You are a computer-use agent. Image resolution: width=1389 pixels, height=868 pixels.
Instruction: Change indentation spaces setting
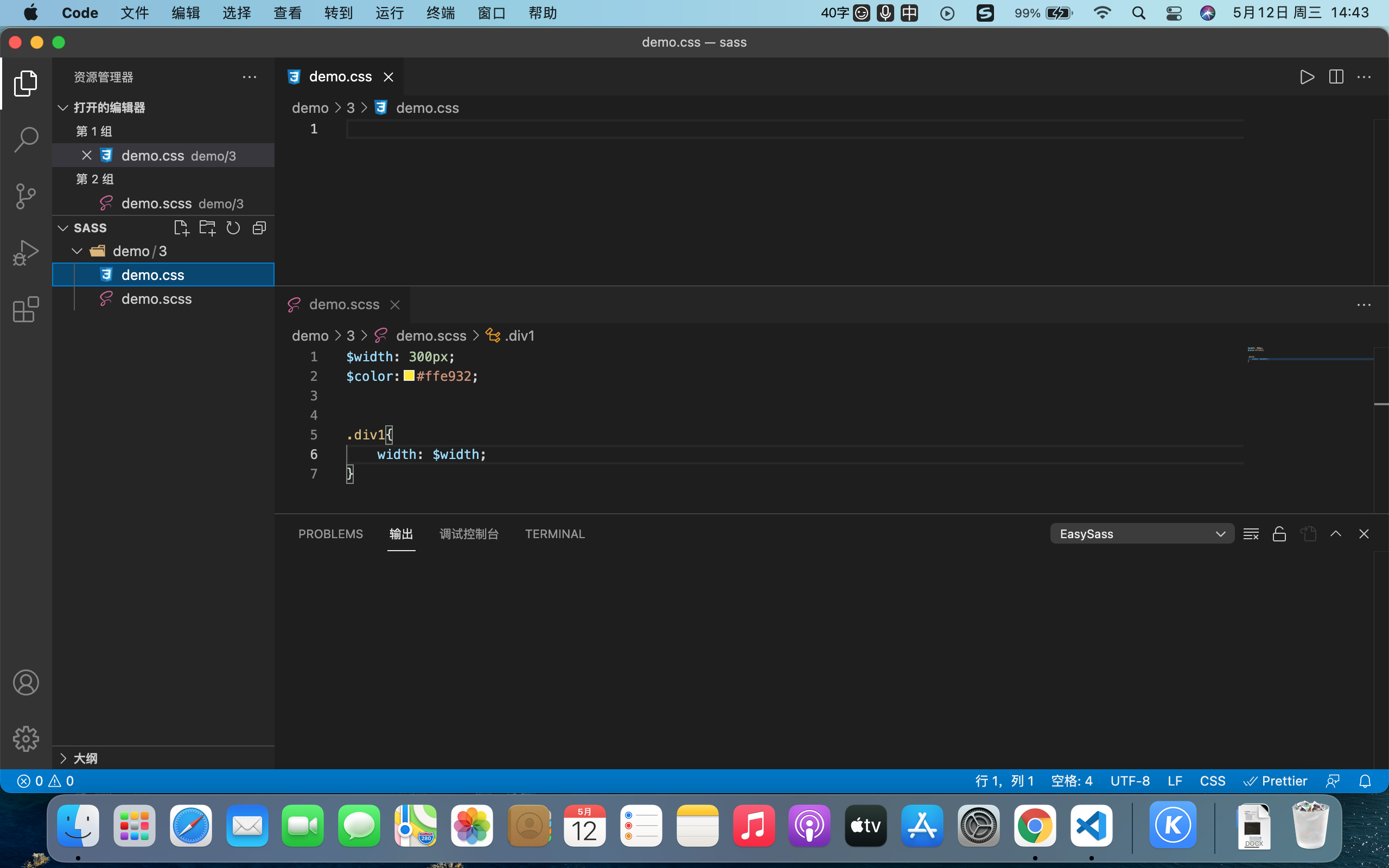pos(1072,781)
